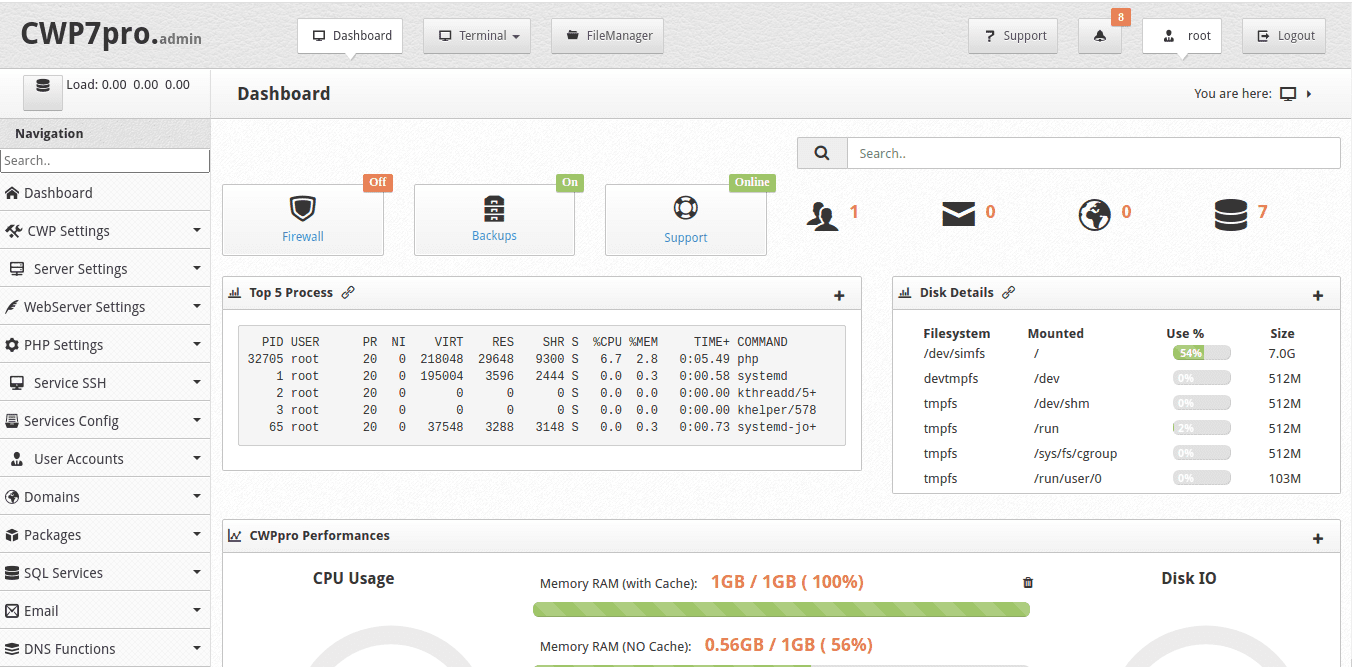
Task: Open User Accounts menu
Action: point(105,459)
